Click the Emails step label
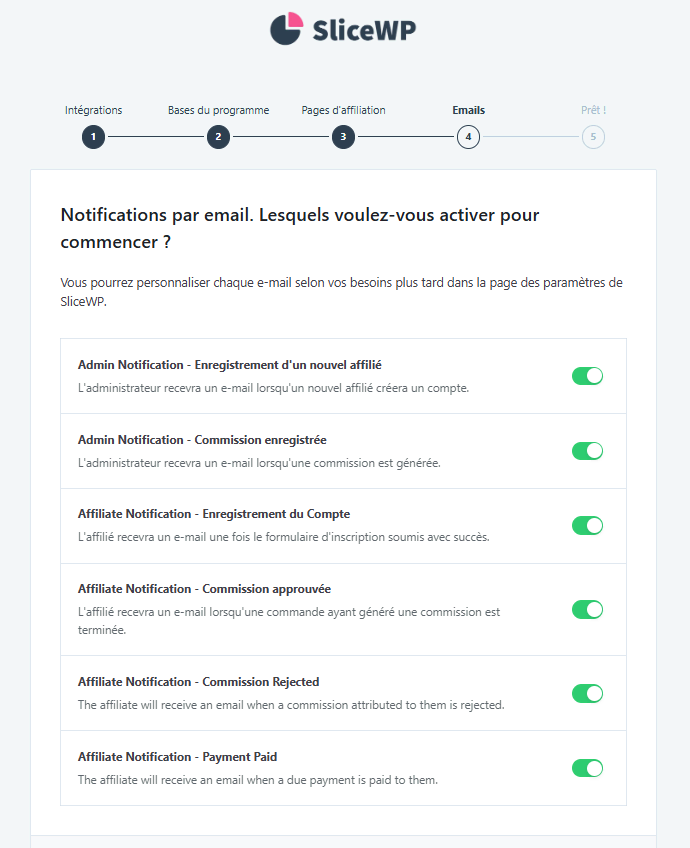The image size is (690, 848). click(x=468, y=110)
